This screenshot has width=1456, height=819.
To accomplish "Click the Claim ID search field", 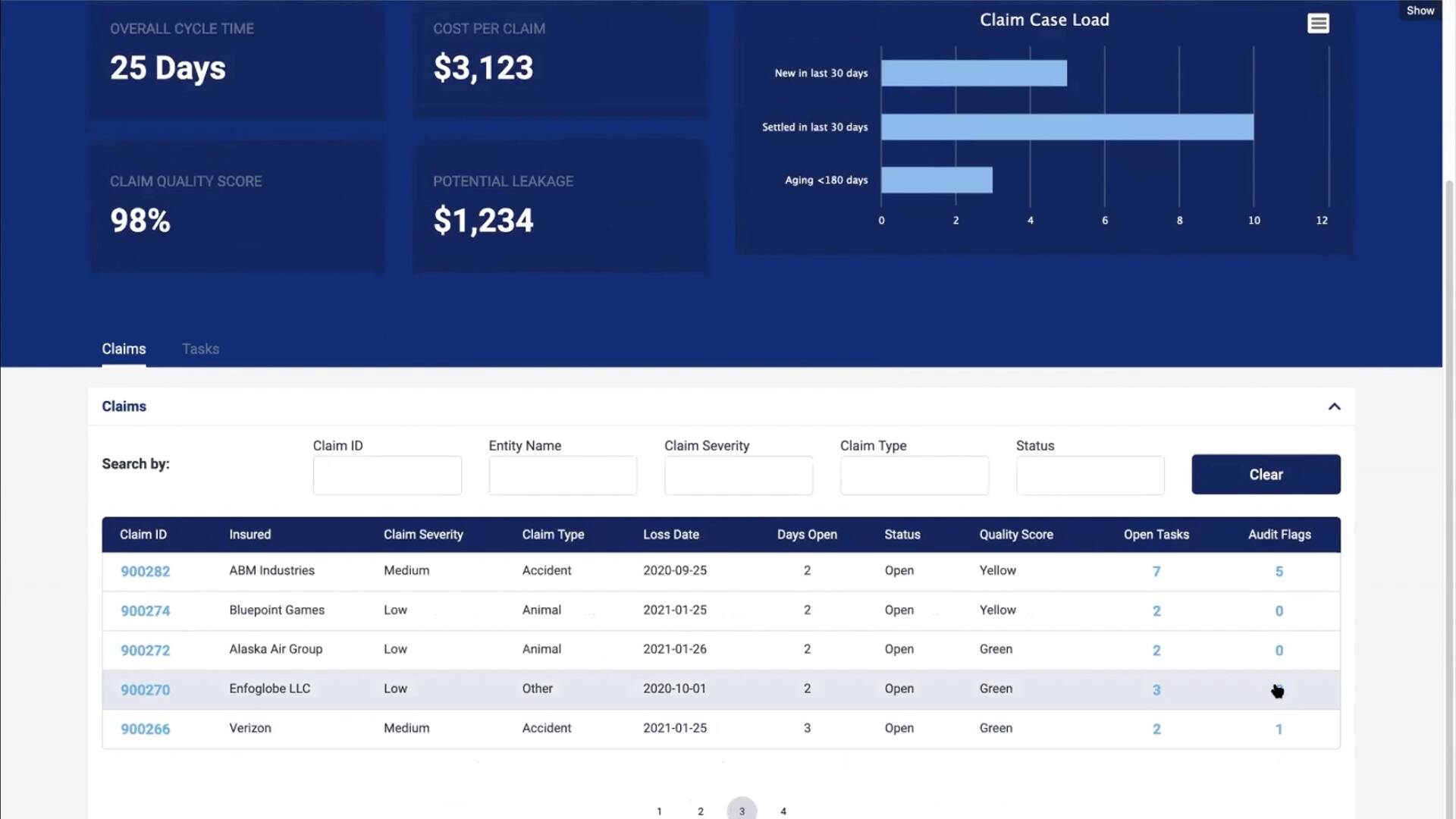I will pyautogui.click(x=387, y=475).
